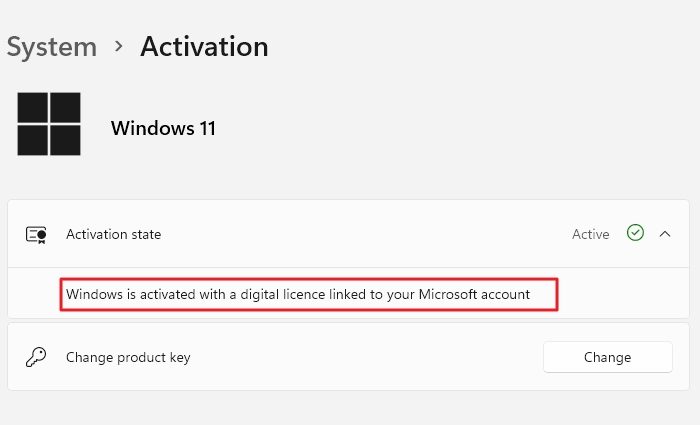Click the word "Windows" starting the licence message
Image resolution: width=700 pixels, height=425 pixels.
click(94, 294)
